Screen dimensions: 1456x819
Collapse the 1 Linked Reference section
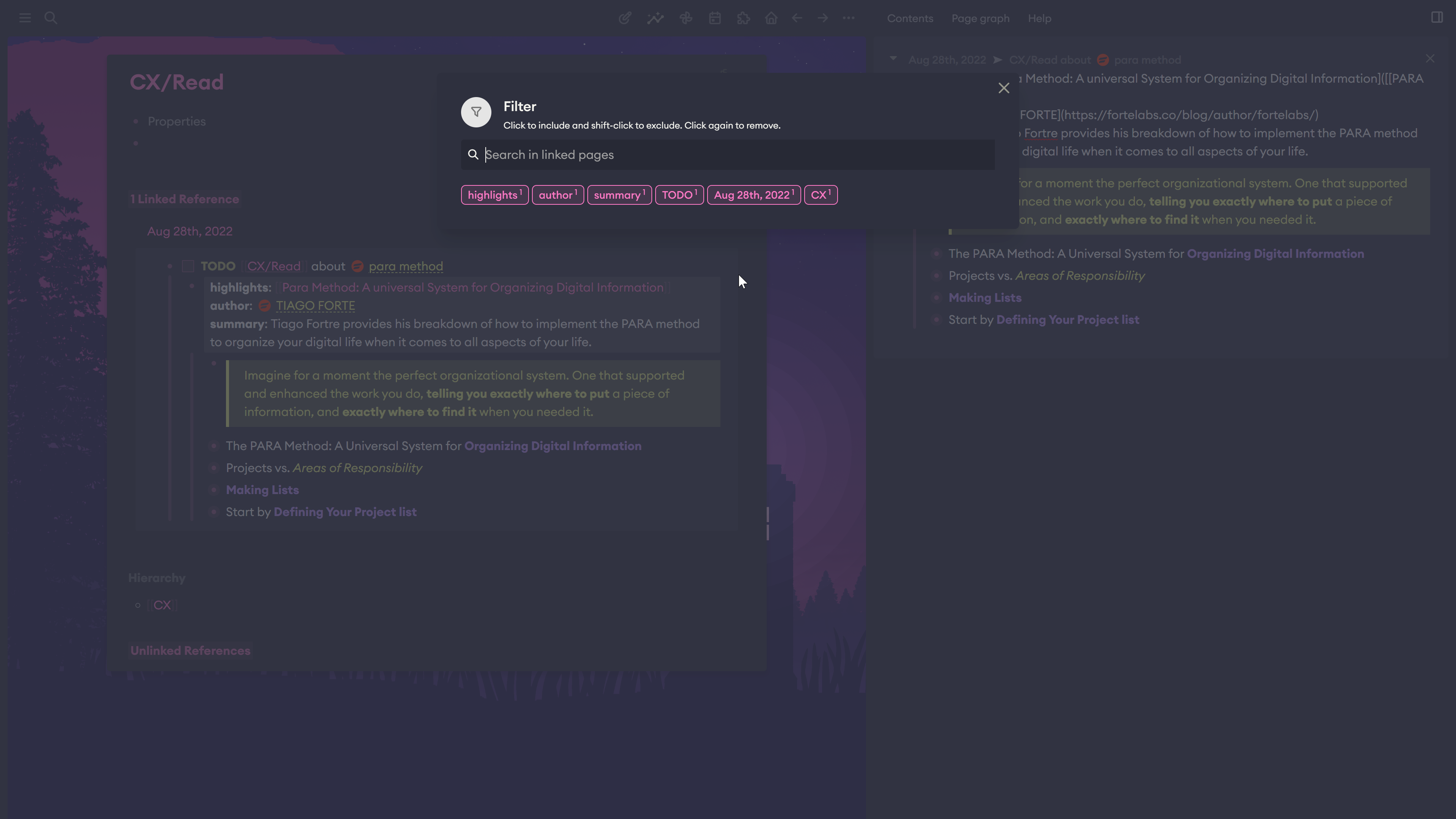pos(185,199)
